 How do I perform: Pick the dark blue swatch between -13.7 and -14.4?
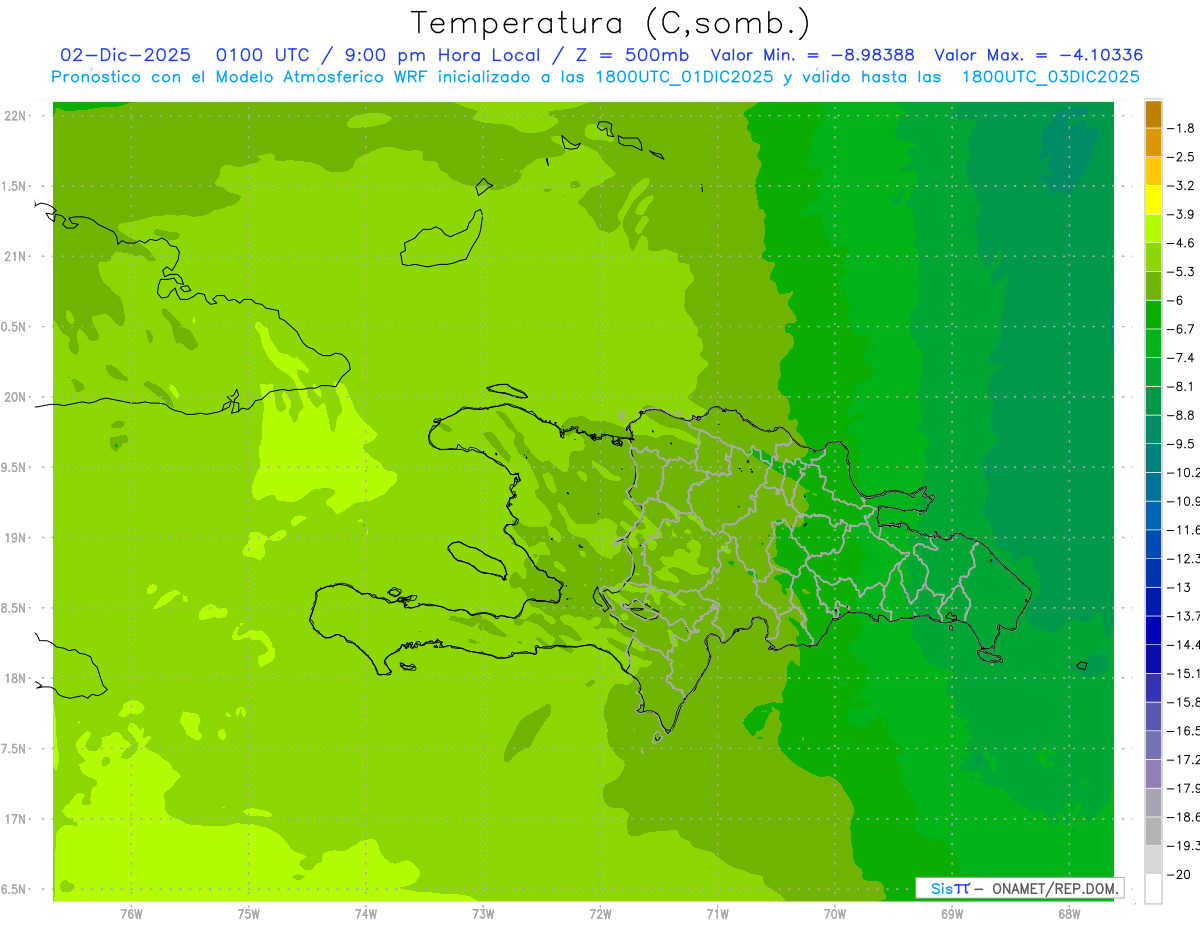(1153, 630)
